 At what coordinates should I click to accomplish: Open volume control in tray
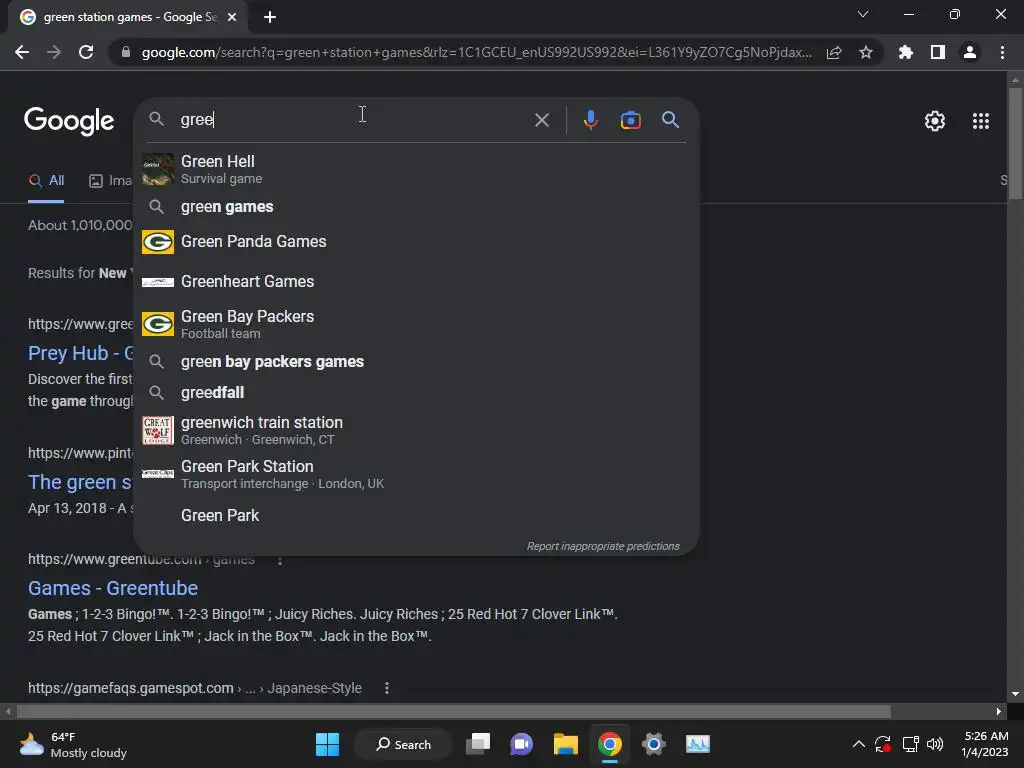(935, 744)
